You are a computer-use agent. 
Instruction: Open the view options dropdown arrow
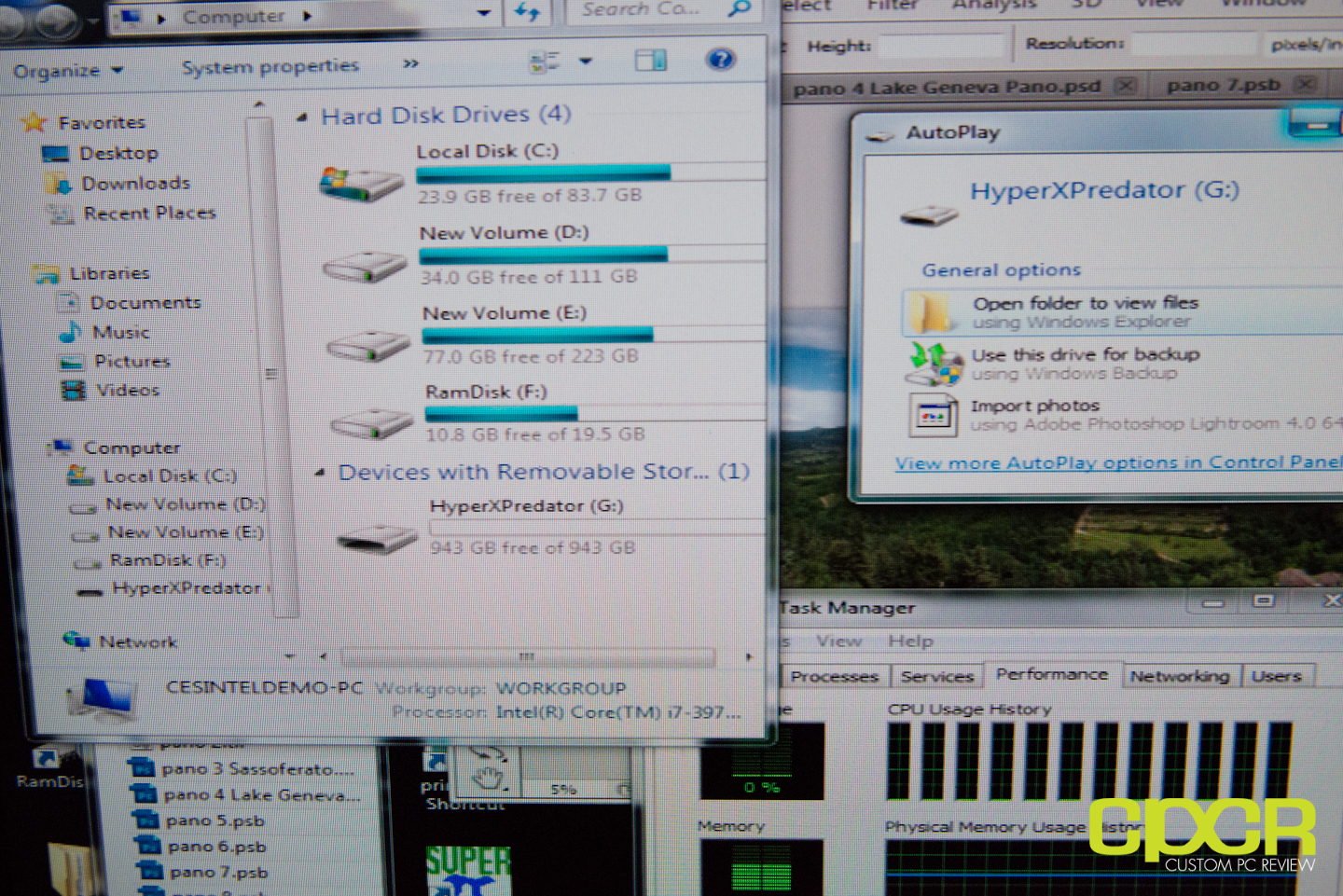pos(586,62)
